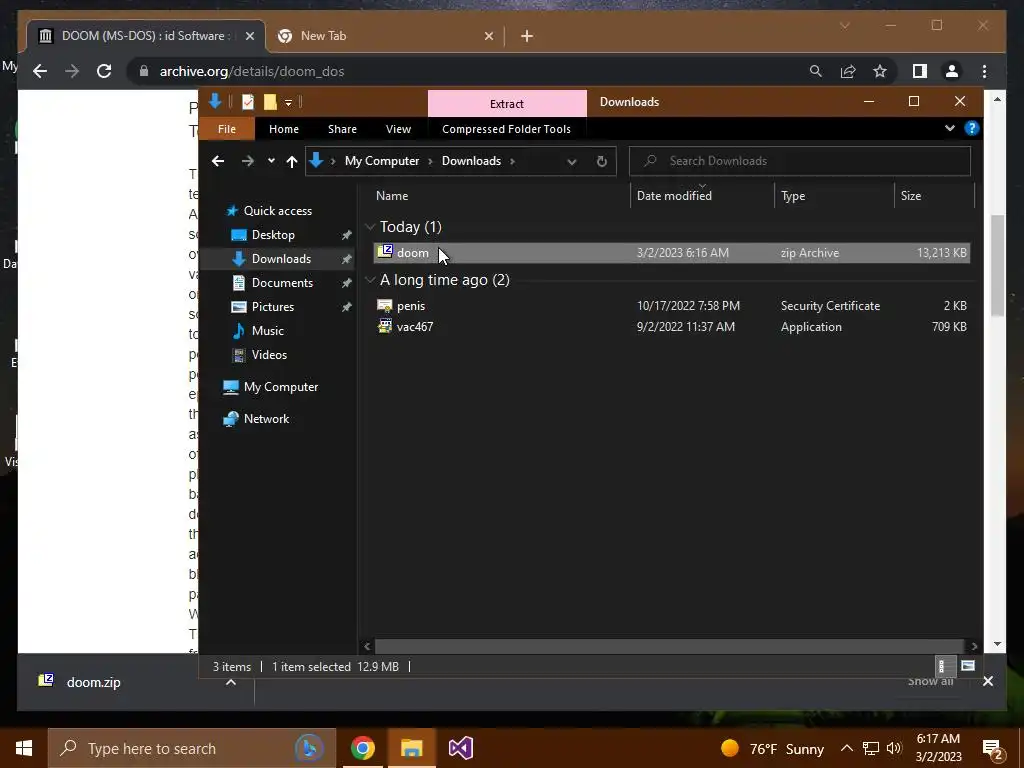Open doom.zip from Chrome's download bar
The width and height of the screenshot is (1024, 768).
pos(93,682)
